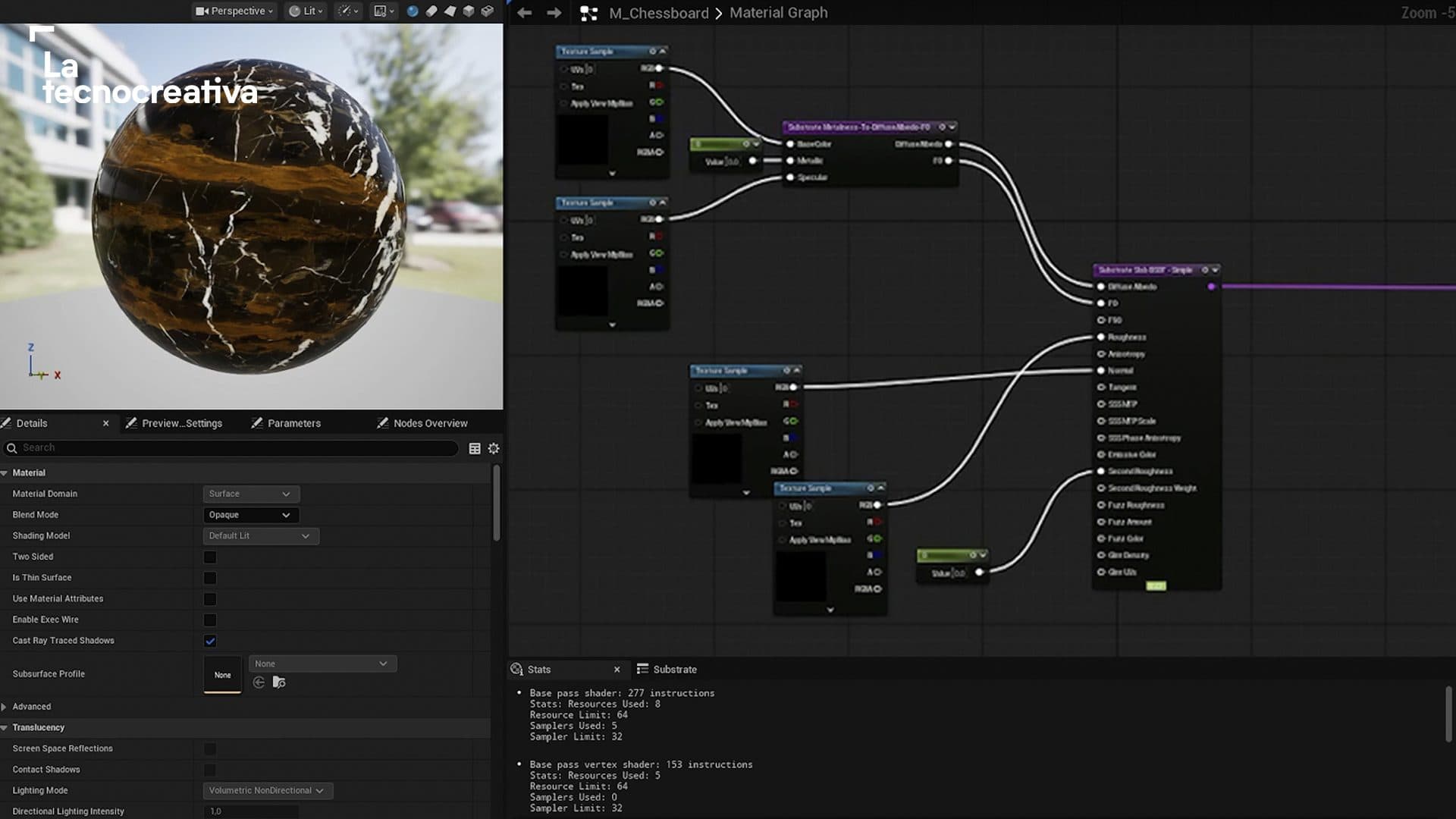
Task: Select the cube preview mesh icon
Action: [469, 11]
